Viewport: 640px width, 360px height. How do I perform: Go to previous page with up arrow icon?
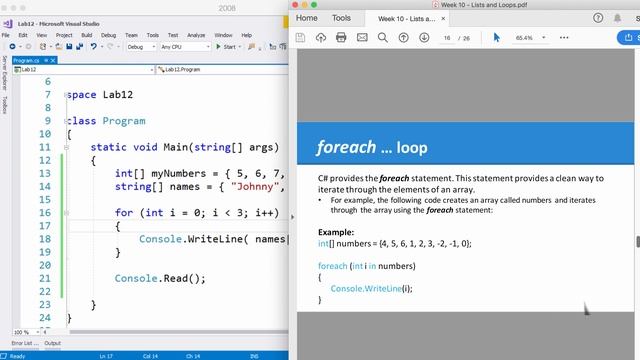point(403,38)
